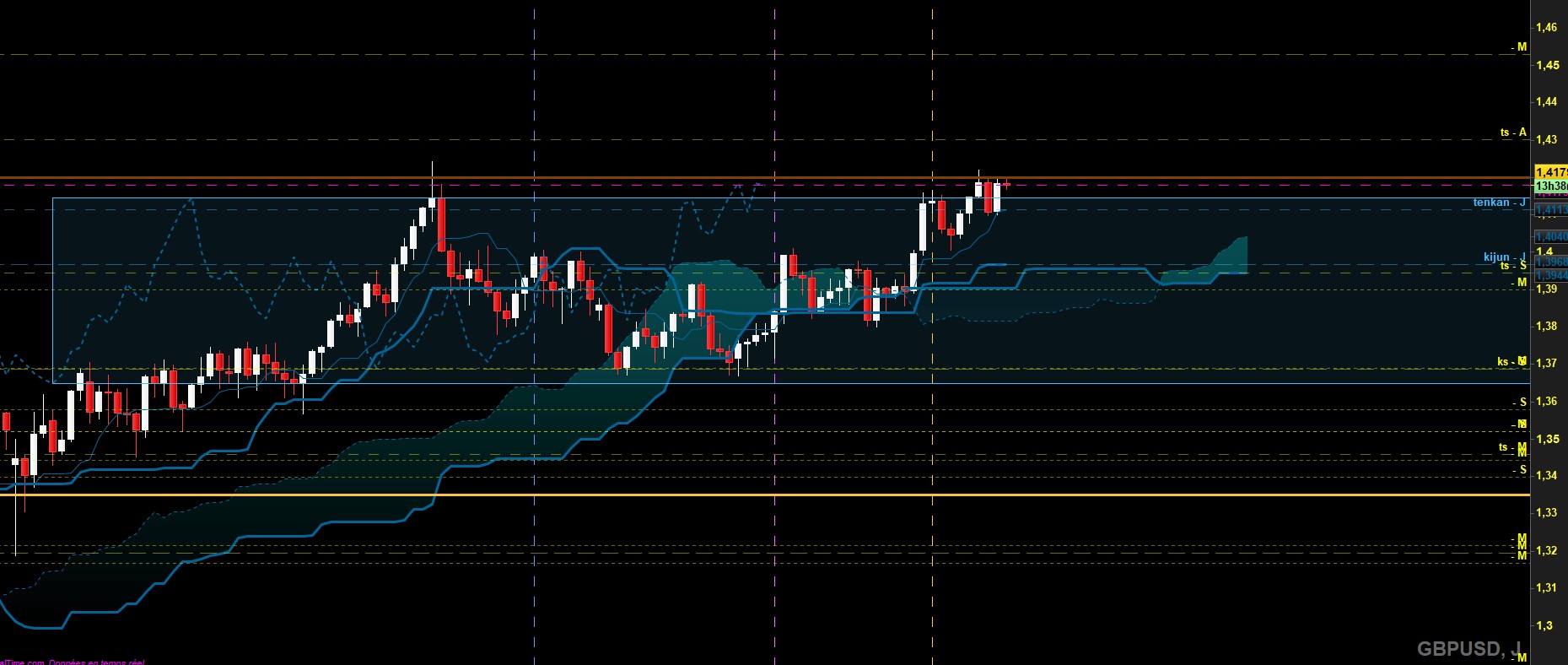The height and width of the screenshot is (665, 1568).
Task: Click the 'kijun - J' line label
Action: (1505, 257)
